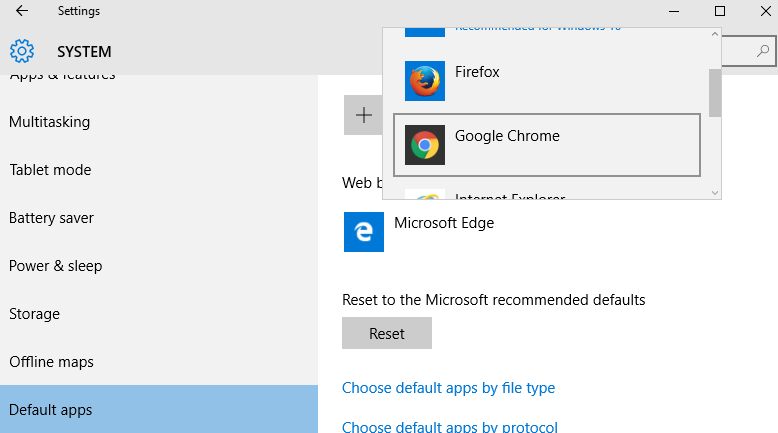This screenshot has height=433, width=778.
Task: Open Choose default apps by protocol
Action: (x=450, y=427)
